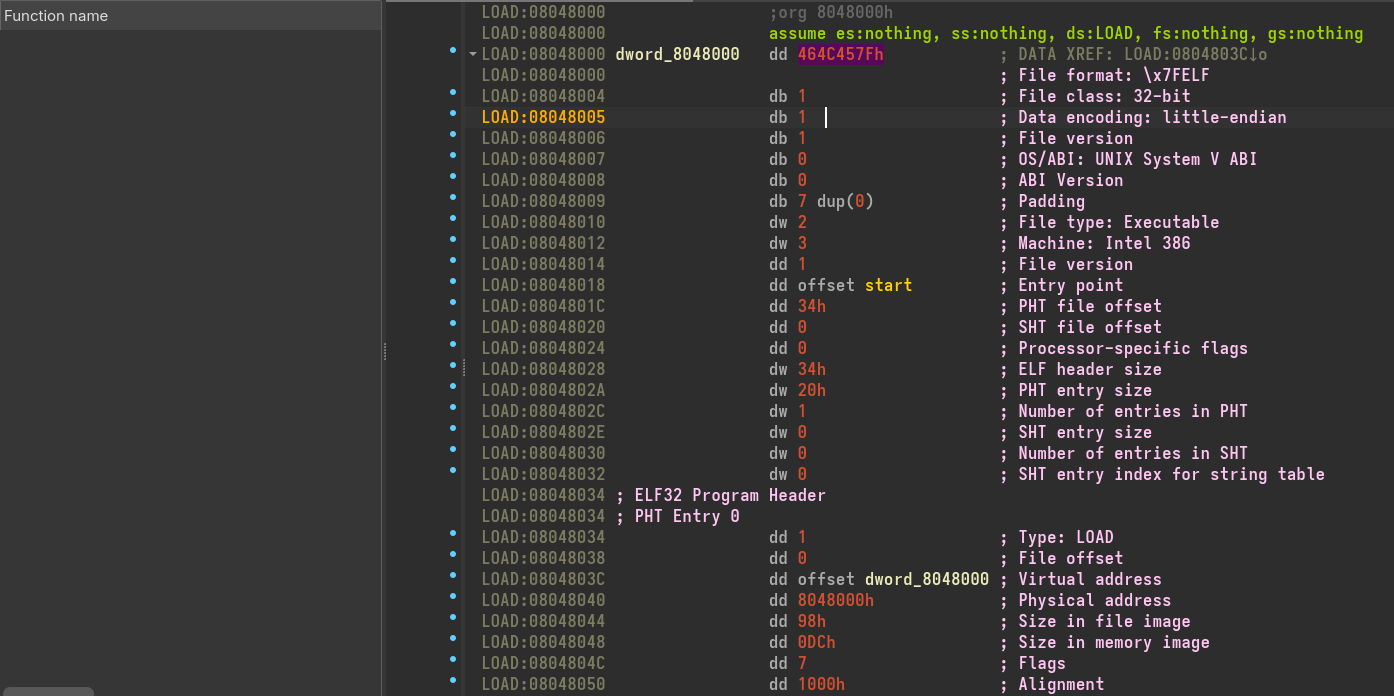Image resolution: width=1394 pixels, height=696 pixels.
Task: Click the 'OS/ABI: UNIX System V ABI' comment
Action: (1137, 159)
